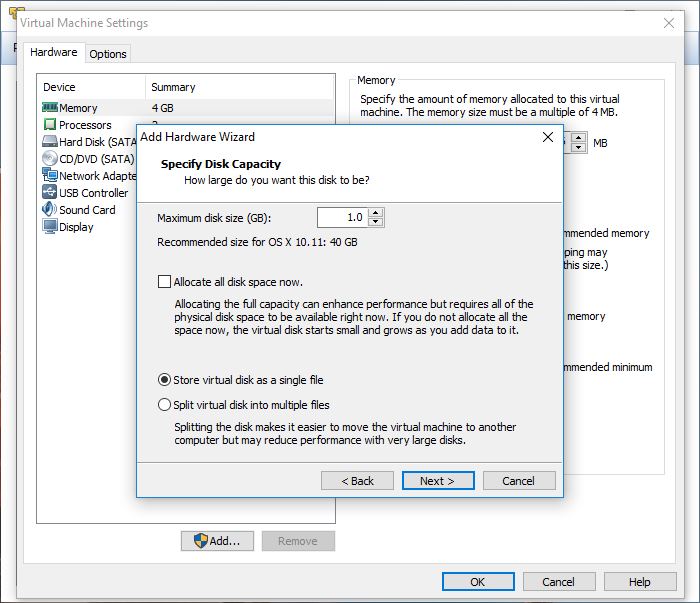The width and height of the screenshot is (700, 603).
Task: Select the Sound Card row label
Action: click(87, 210)
